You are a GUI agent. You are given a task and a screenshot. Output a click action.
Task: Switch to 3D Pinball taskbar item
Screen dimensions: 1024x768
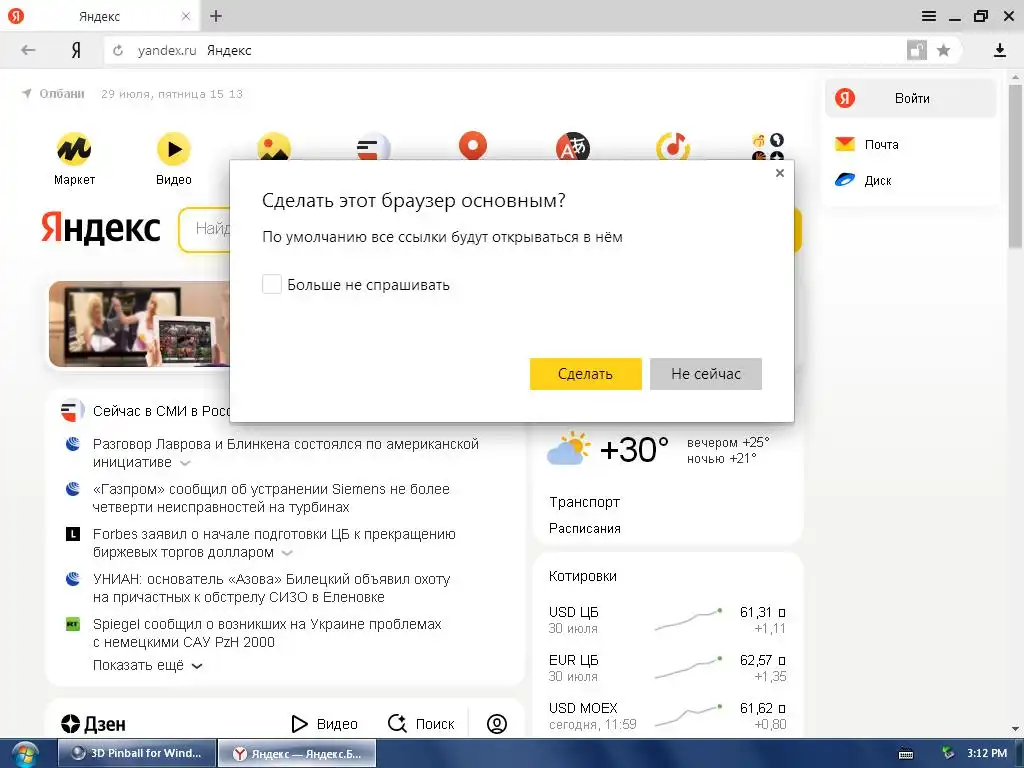click(x=137, y=753)
